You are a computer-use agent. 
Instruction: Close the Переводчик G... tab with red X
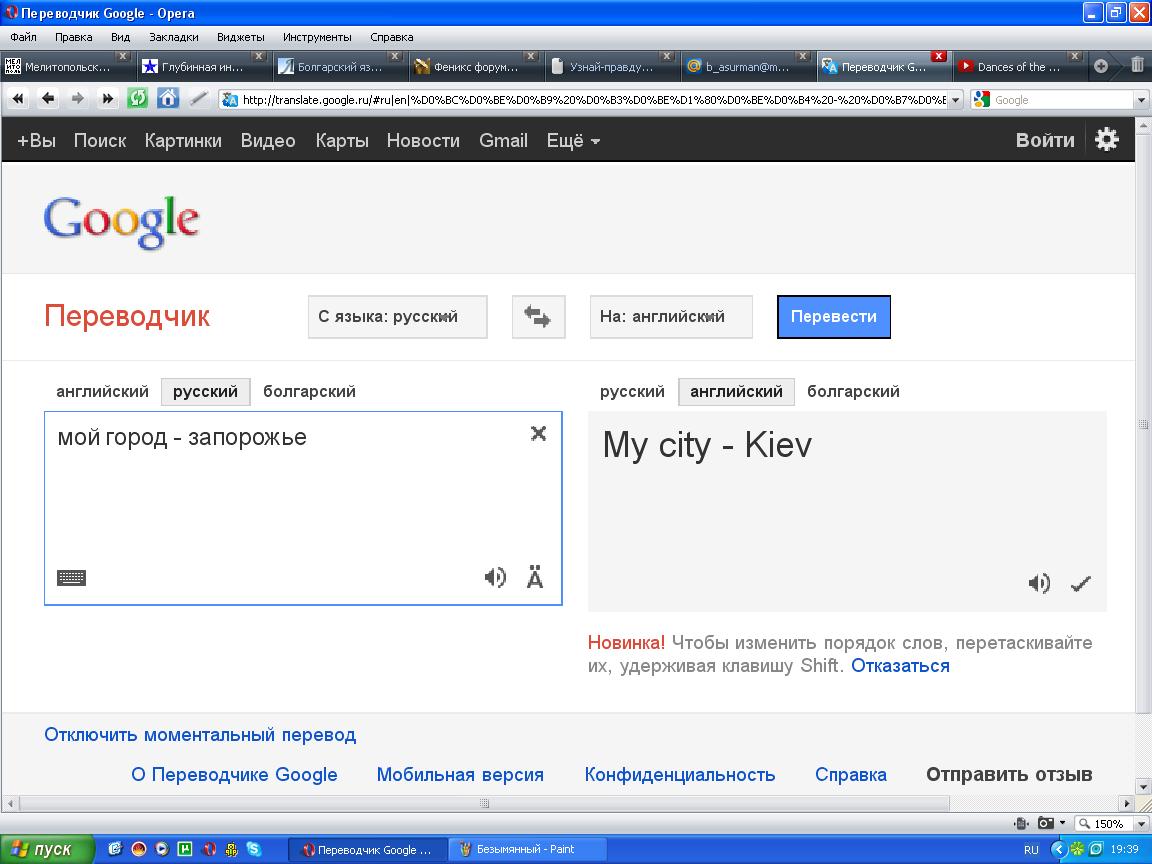(938, 56)
